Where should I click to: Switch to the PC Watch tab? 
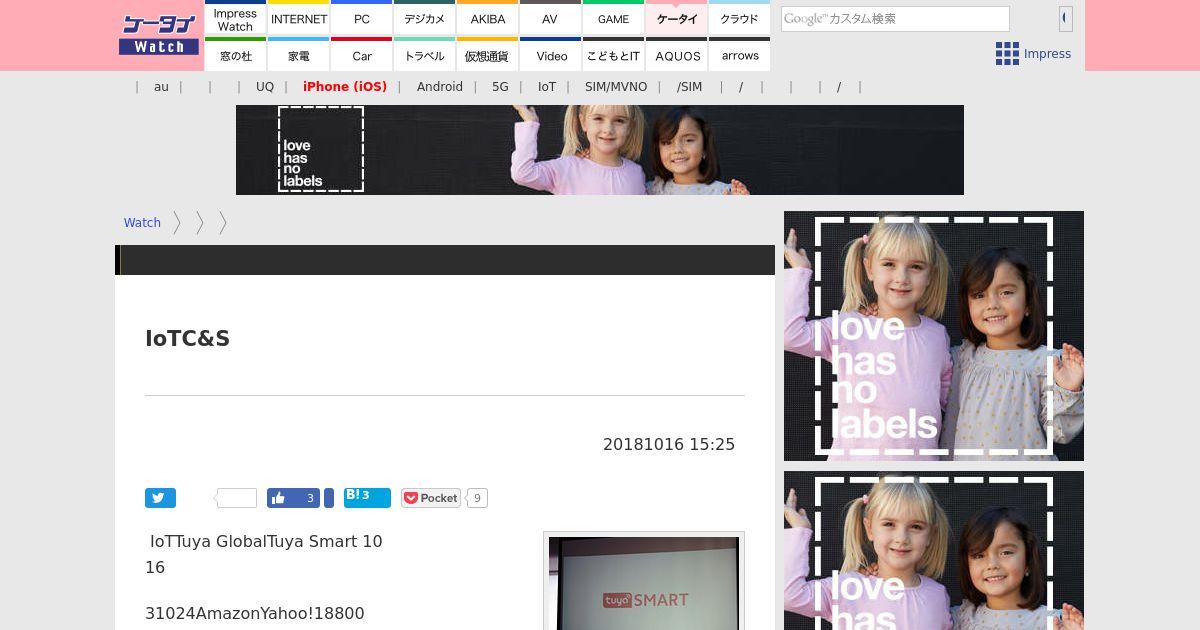(362, 19)
